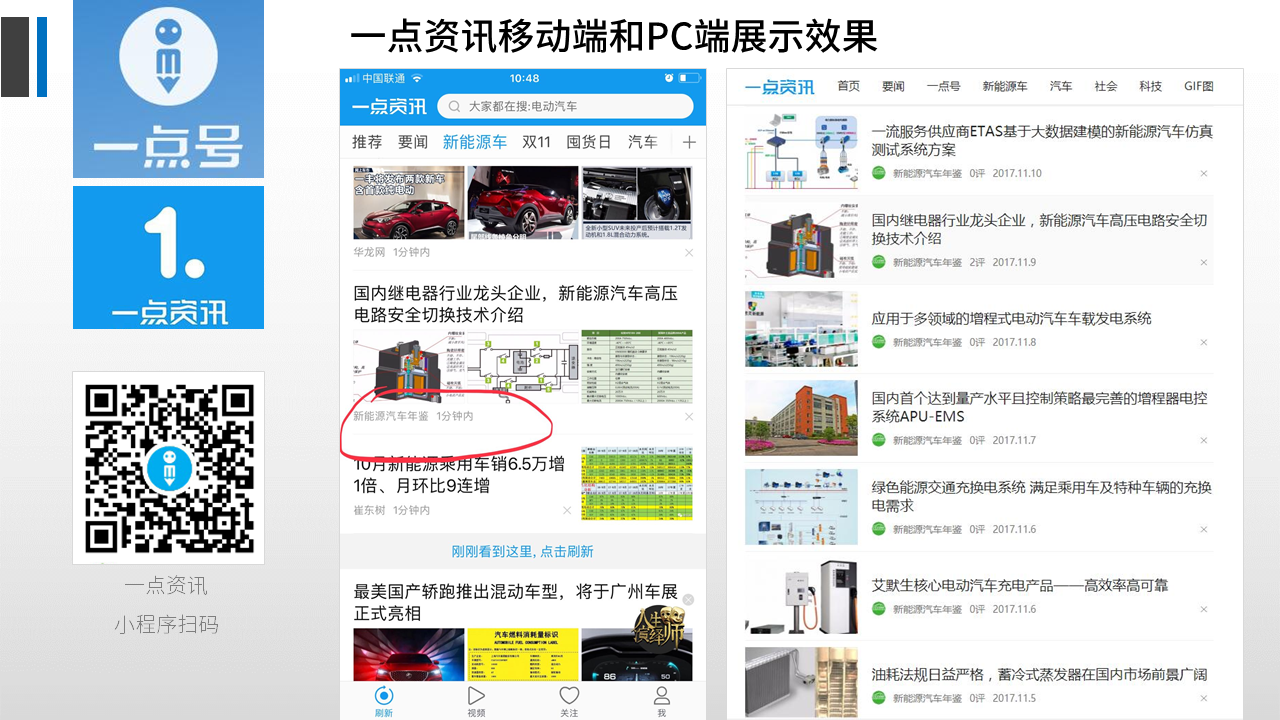Click charging station product thumbnail
The image size is (1280, 720).
click(801, 595)
